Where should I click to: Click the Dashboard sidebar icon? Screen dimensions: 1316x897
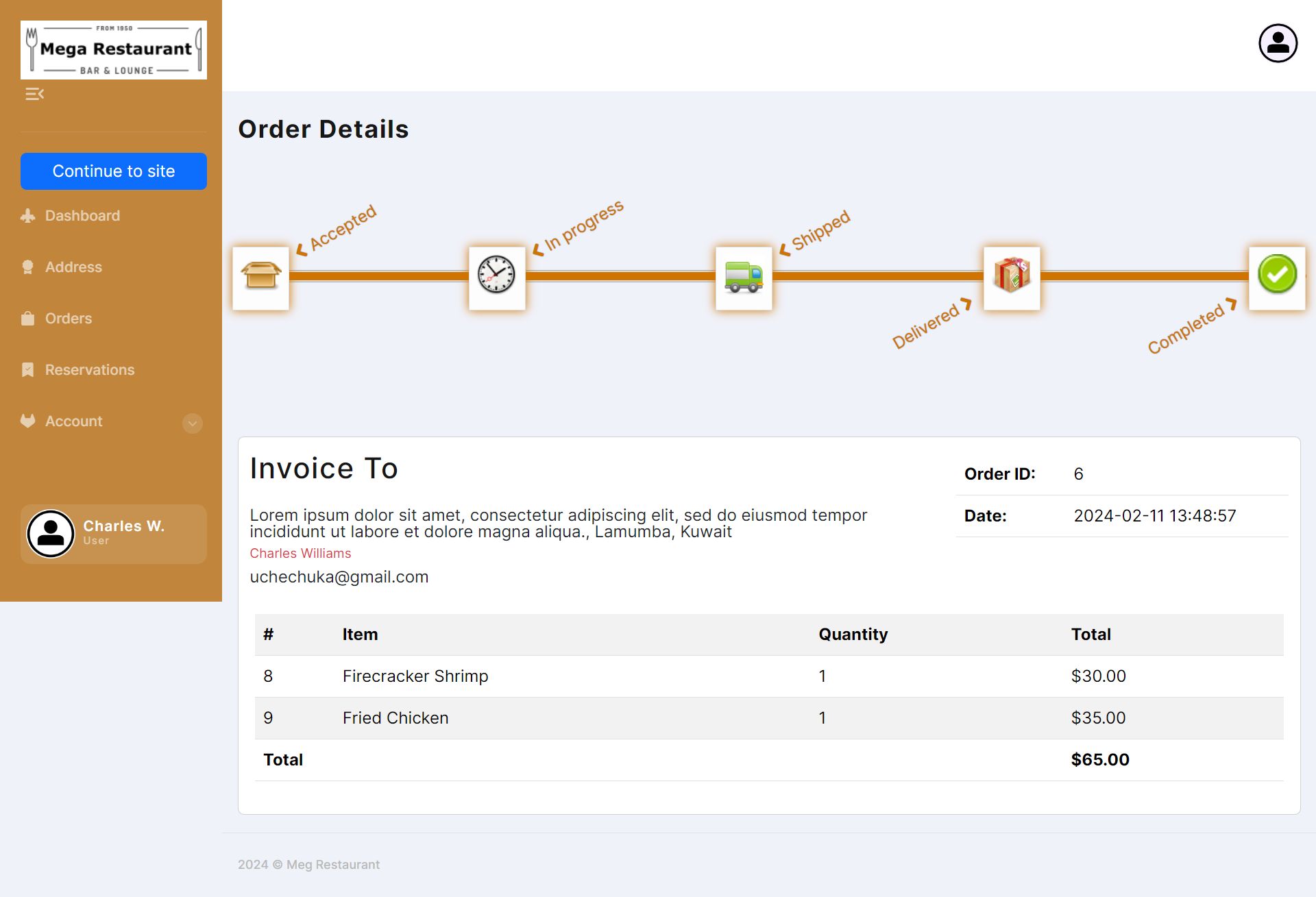click(x=27, y=216)
